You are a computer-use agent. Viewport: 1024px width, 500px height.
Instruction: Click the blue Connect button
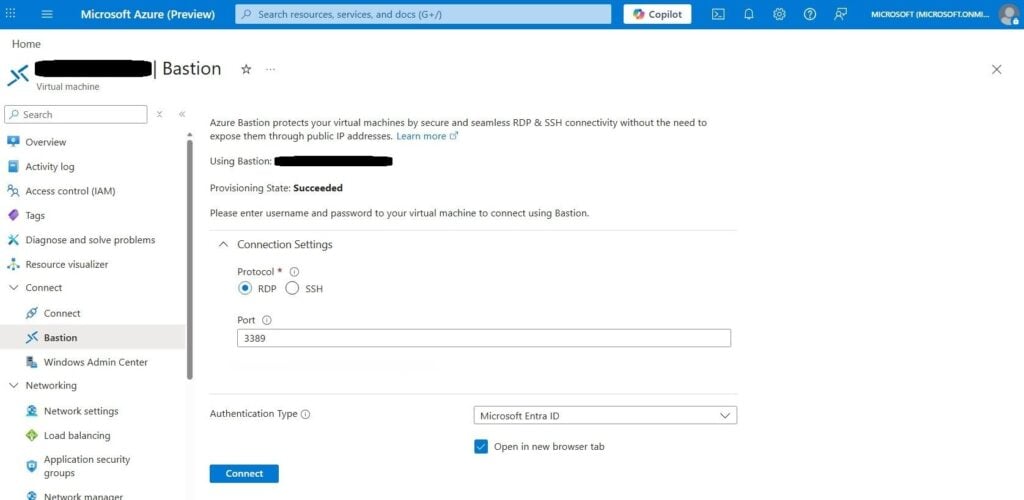tap(244, 474)
